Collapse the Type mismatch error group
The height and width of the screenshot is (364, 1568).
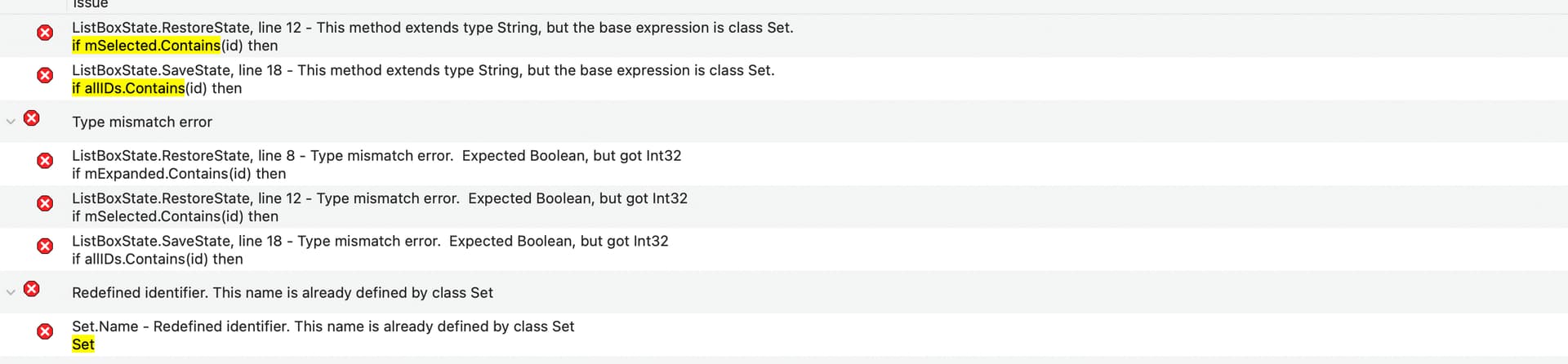11,122
